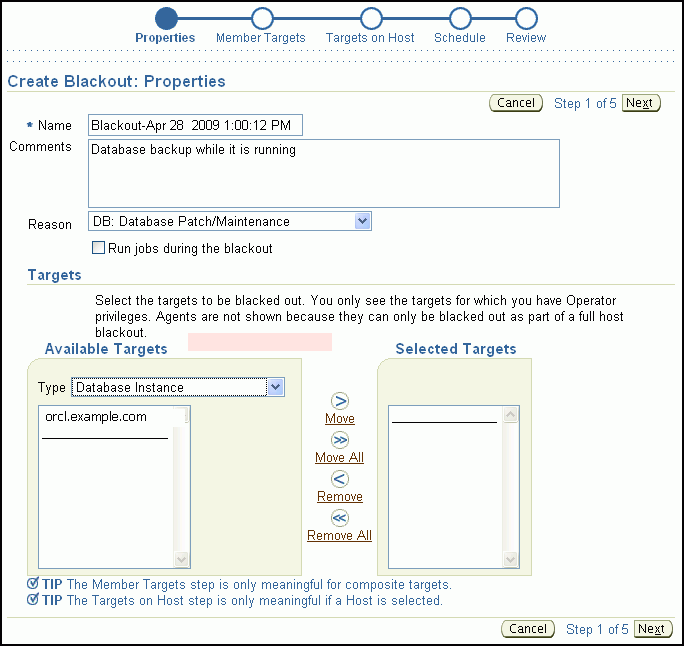
Task: Click the Move All double-arrow icon
Action: (x=340, y=440)
